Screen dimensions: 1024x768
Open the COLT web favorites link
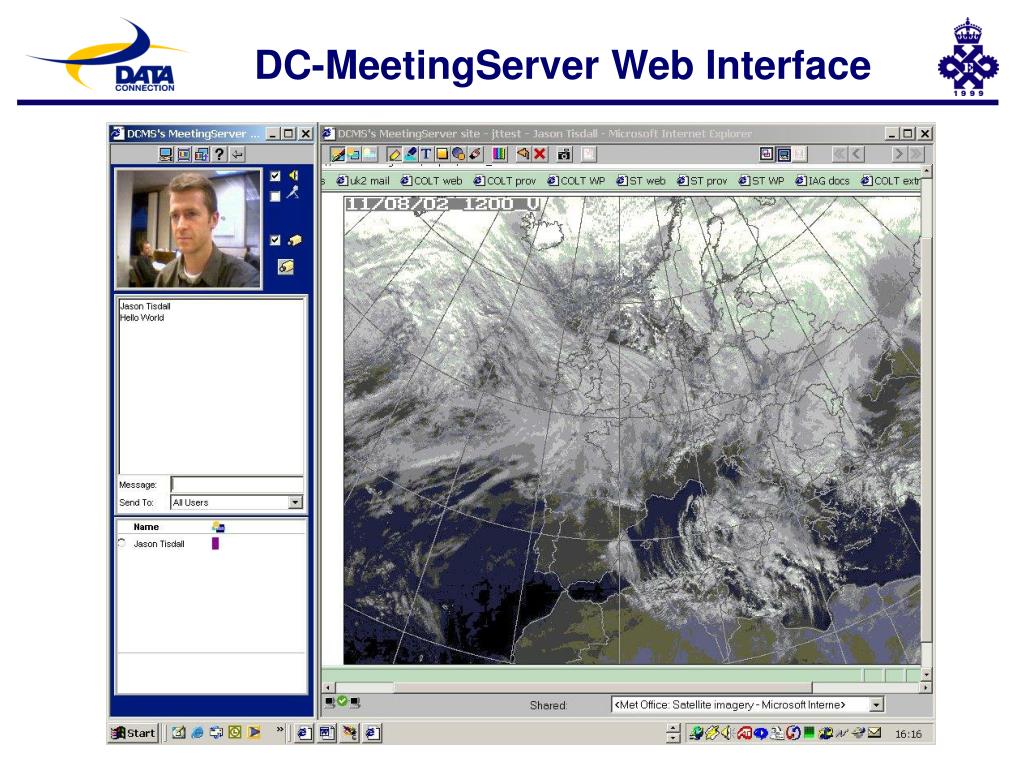(x=431, y=181)
